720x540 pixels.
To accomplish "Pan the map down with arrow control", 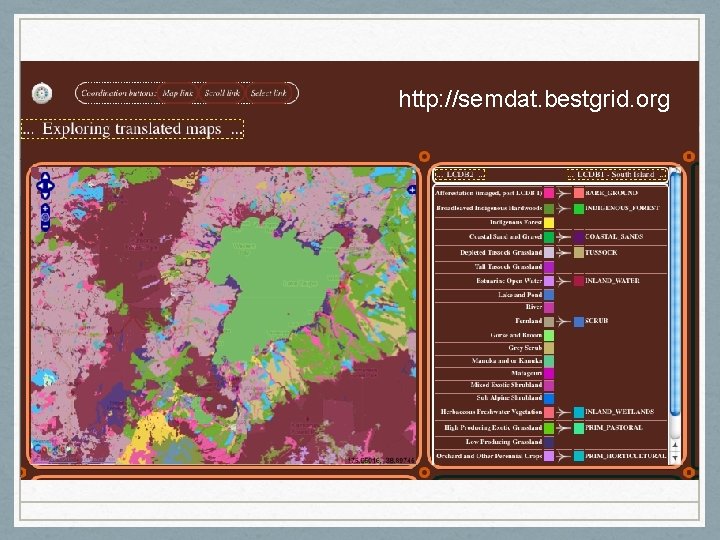I will tap(45, 195).
